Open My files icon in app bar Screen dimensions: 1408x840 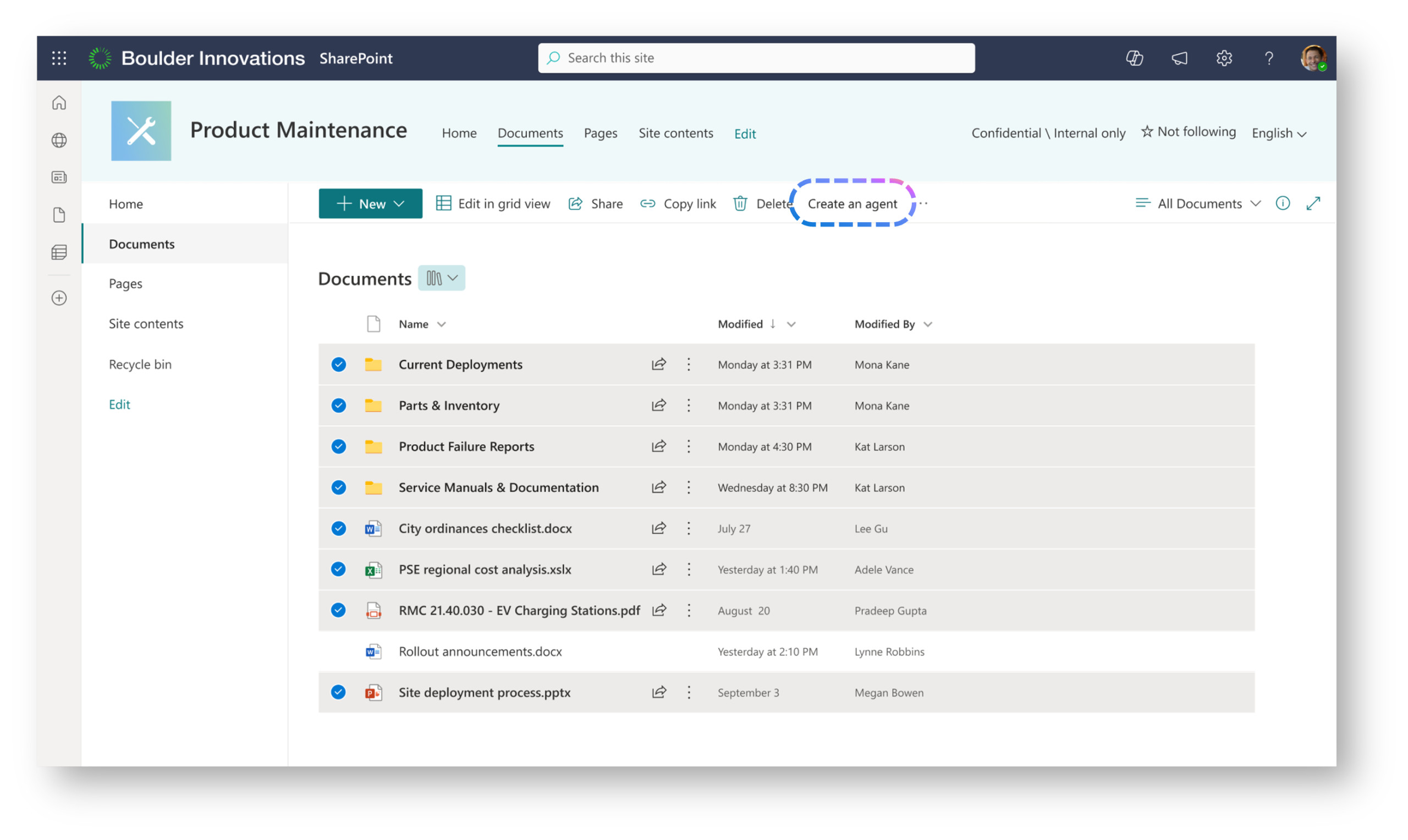[x=59, y=214]
